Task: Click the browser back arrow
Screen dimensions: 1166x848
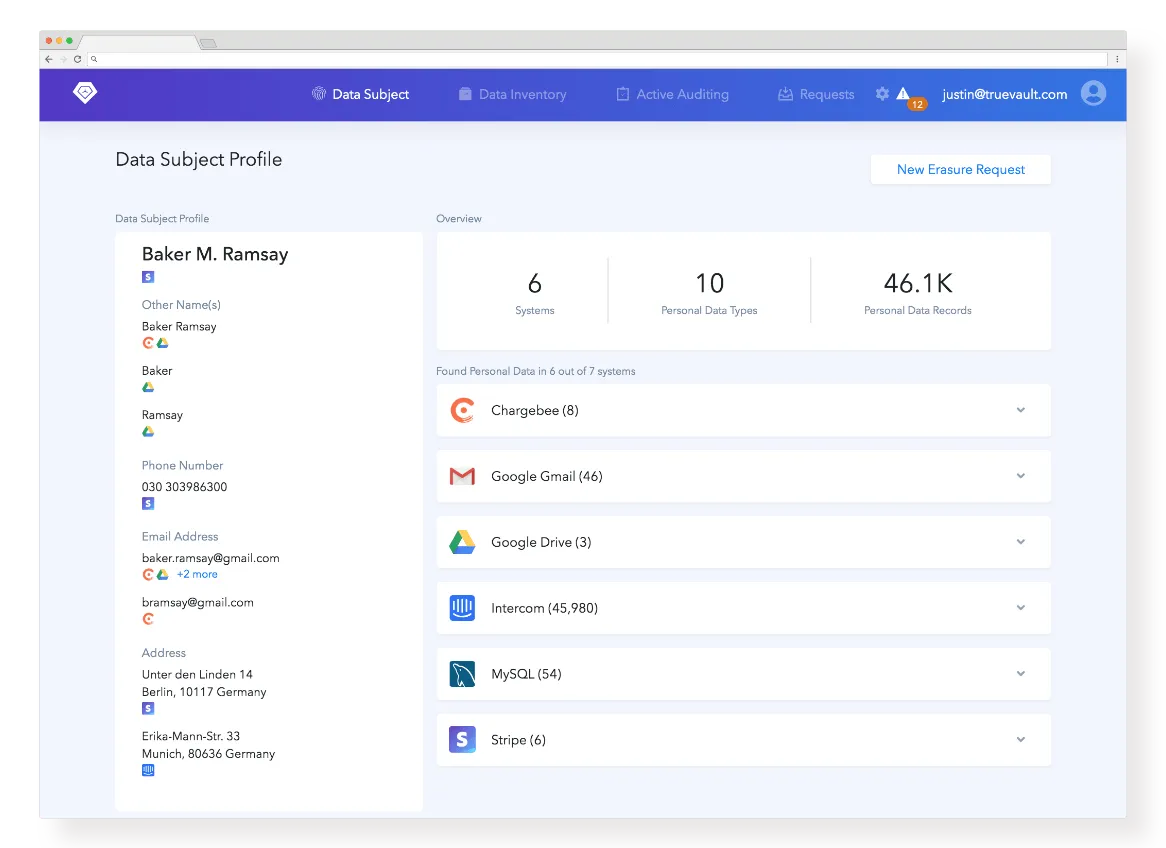Action: pyautogui.click(x=49, y=59)
